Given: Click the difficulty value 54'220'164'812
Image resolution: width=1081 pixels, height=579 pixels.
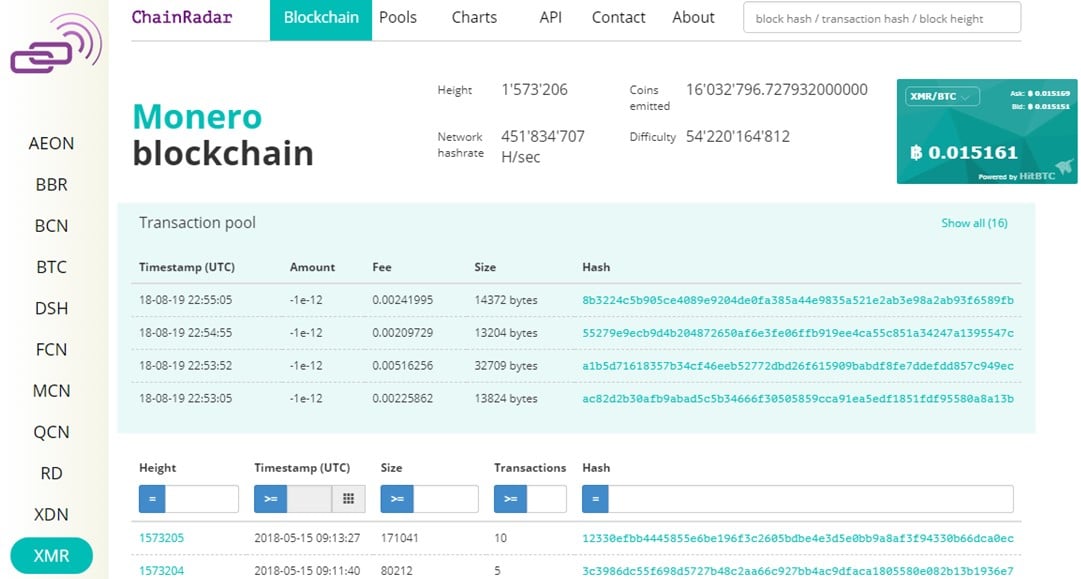Looking at the screenshot, I should (x=738, y=136).
